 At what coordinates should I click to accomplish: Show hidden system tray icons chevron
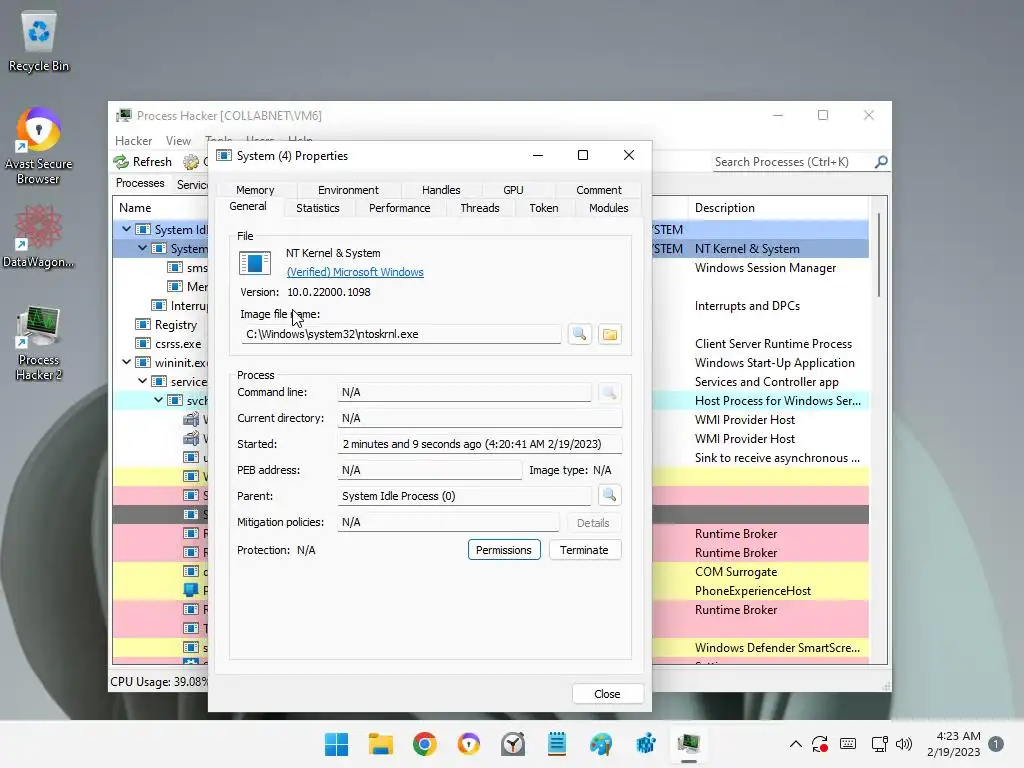point(795,744)
